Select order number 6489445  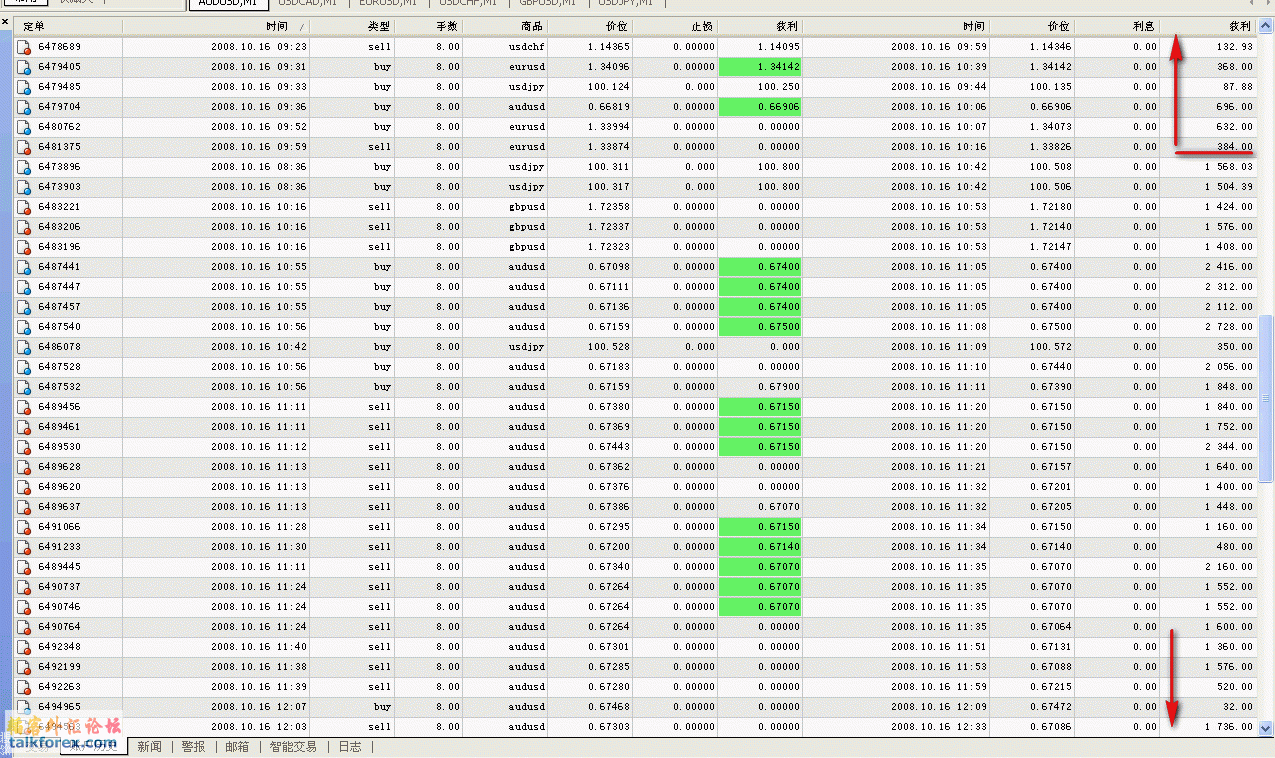click(60, 567)
